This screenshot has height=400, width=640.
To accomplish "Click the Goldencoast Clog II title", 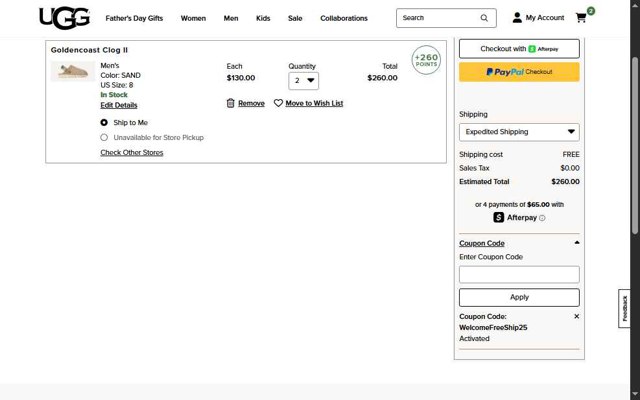I will click(89, 50).
